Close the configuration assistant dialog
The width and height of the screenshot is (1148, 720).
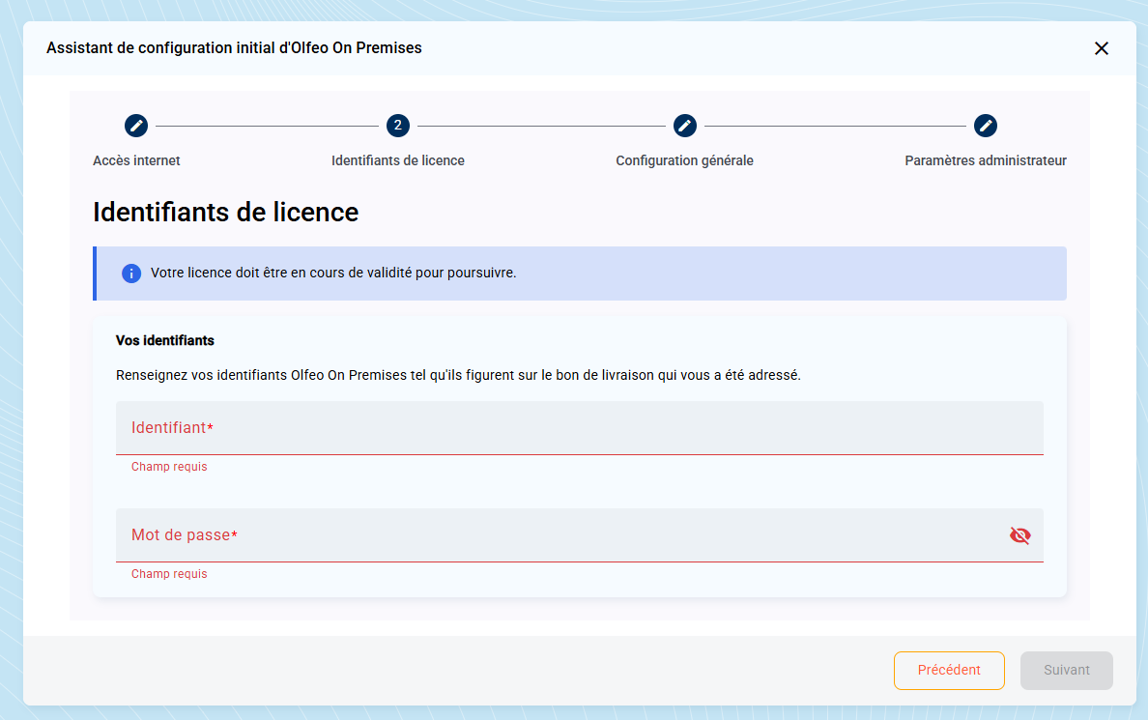1101,48
